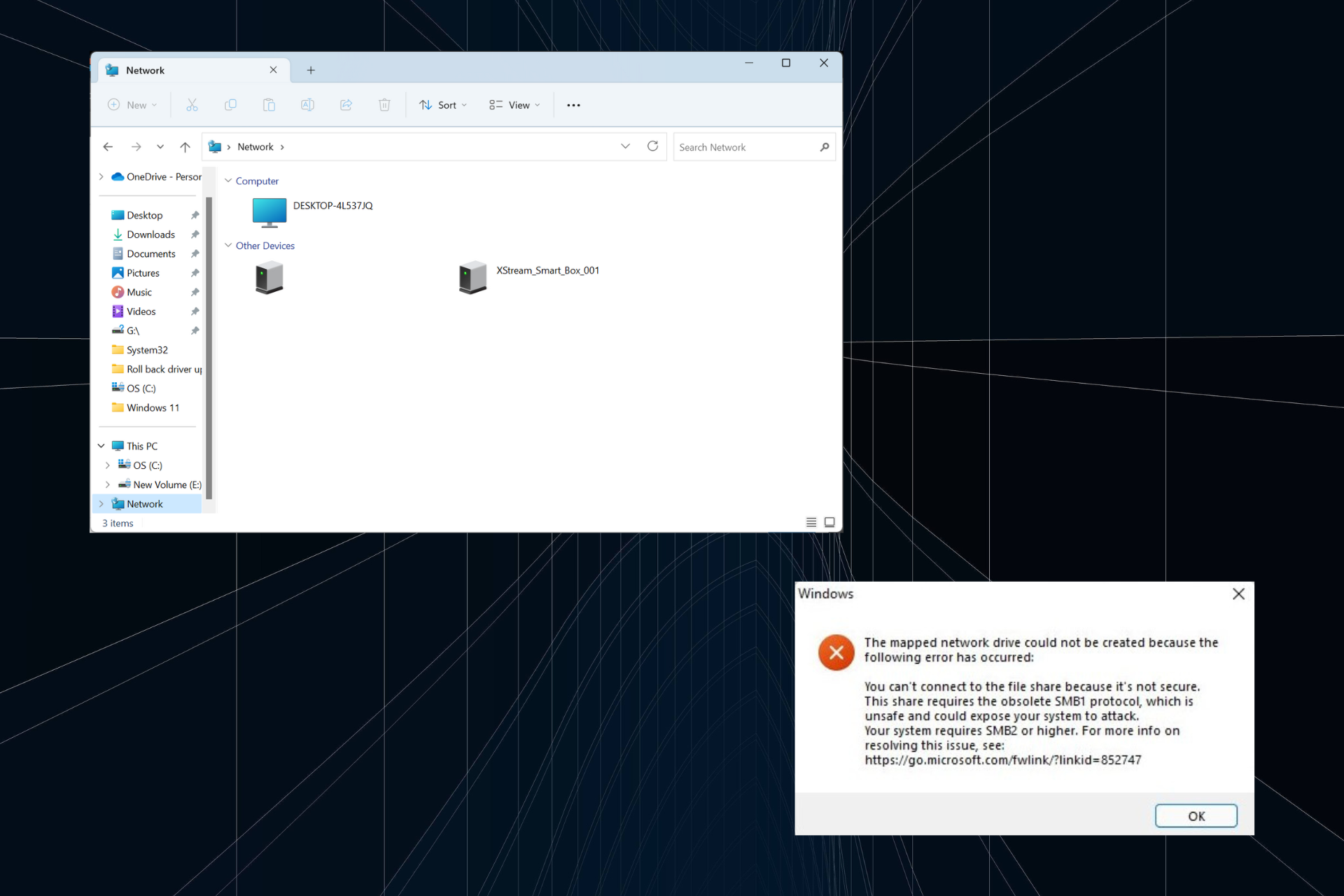Viewport: 1344px width, 896px height.
Task: Click the Cut scissors icon
Action: coord(192,105)
